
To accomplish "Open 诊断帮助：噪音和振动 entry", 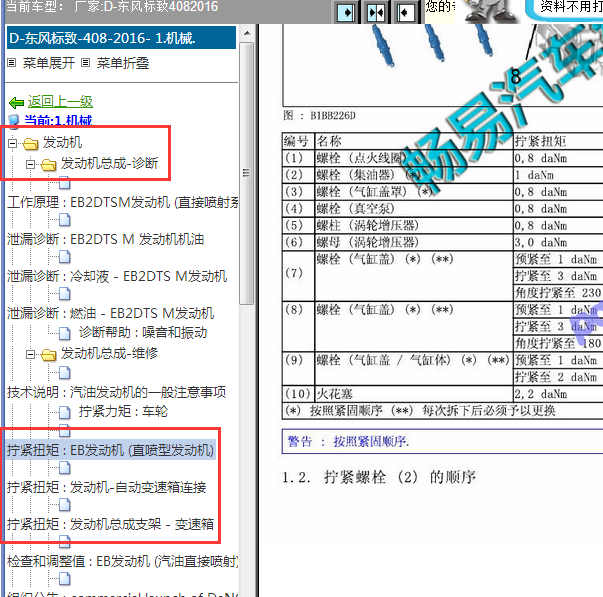I will (143, 333).
